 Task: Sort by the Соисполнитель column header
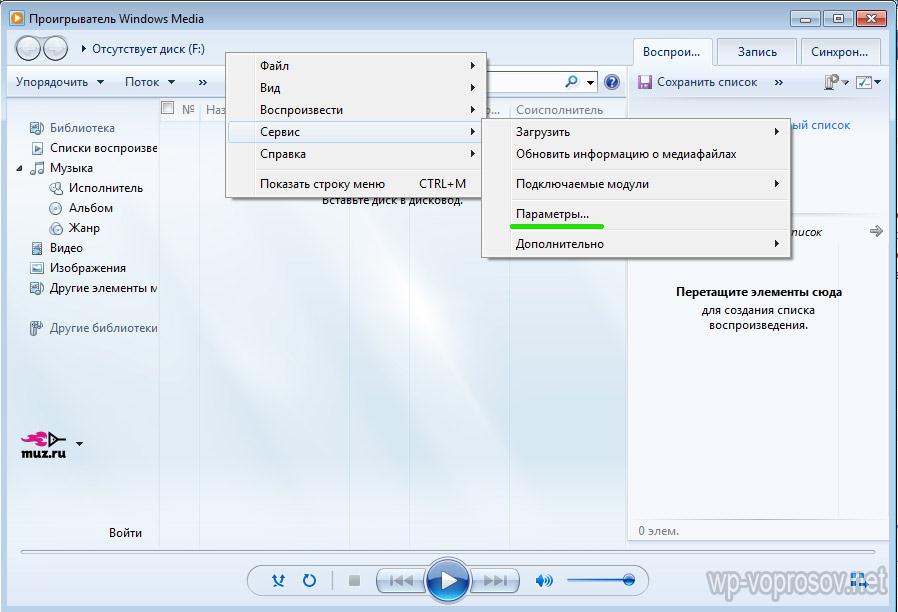pyautogui.click(x=560, y=109)
